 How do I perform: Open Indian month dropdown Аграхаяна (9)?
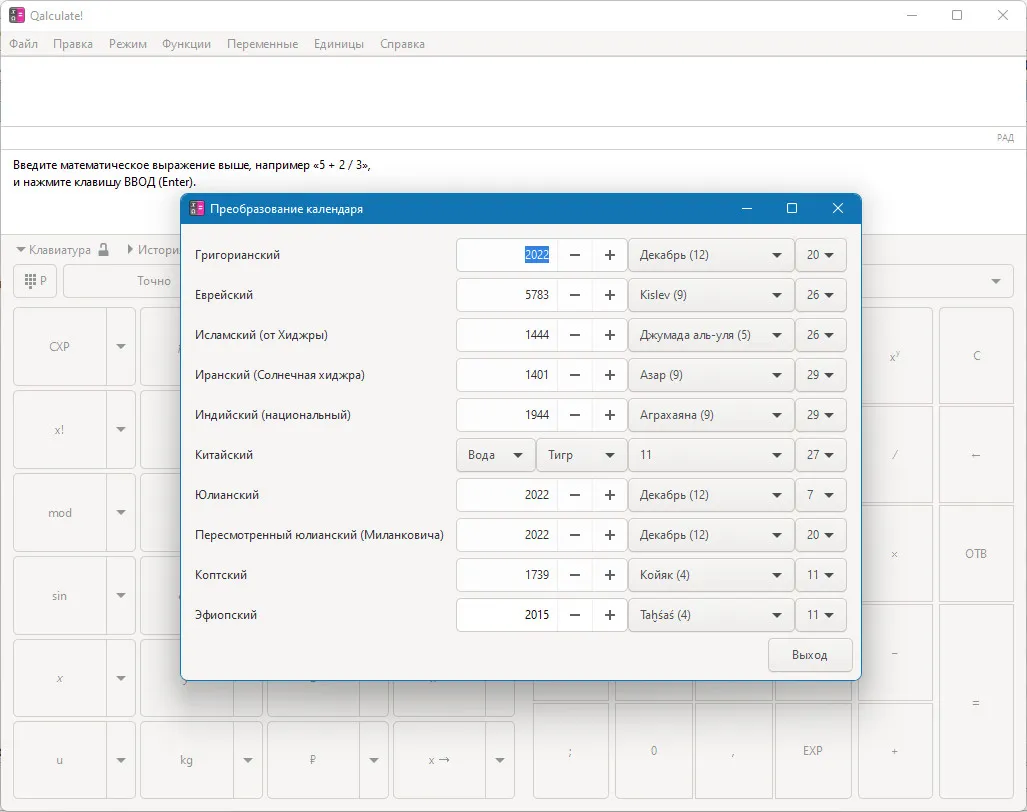point(711,415)
